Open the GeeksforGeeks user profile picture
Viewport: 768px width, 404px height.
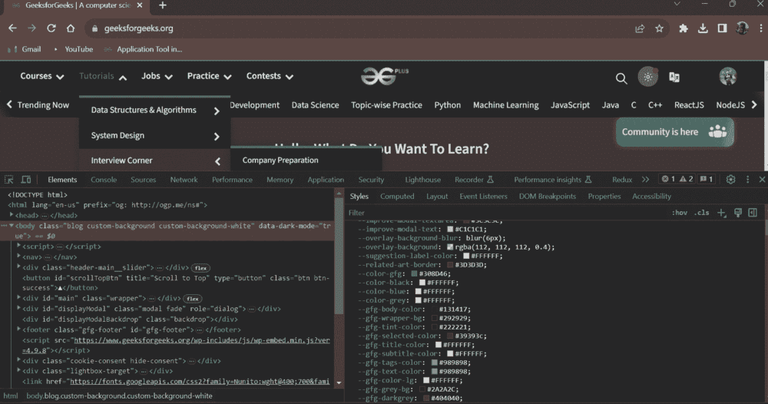click(x=728, y=76)
